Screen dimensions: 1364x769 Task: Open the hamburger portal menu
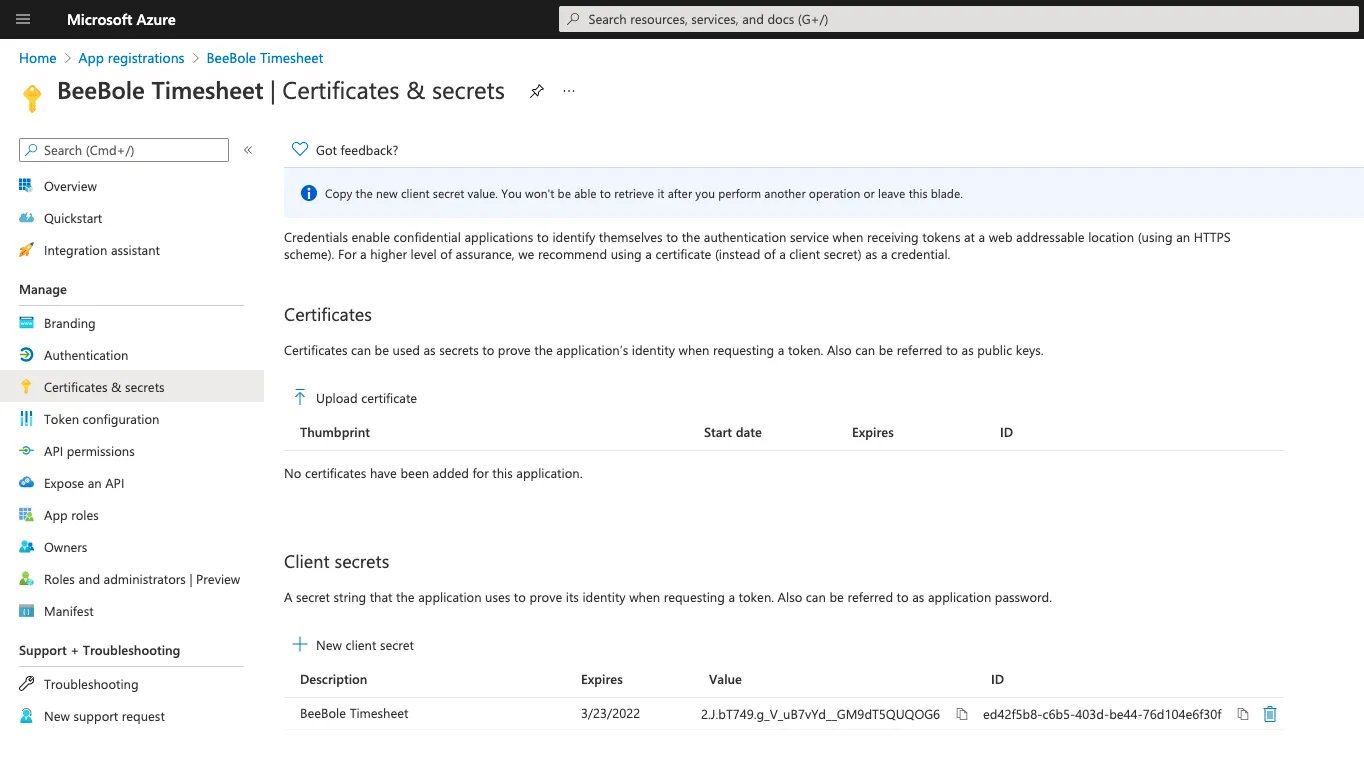(x=24, y=19)
